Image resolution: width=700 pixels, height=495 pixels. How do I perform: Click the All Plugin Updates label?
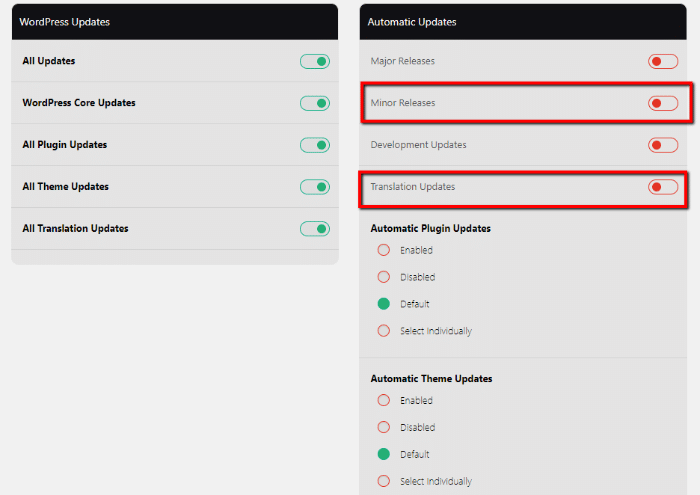(65, 145)
